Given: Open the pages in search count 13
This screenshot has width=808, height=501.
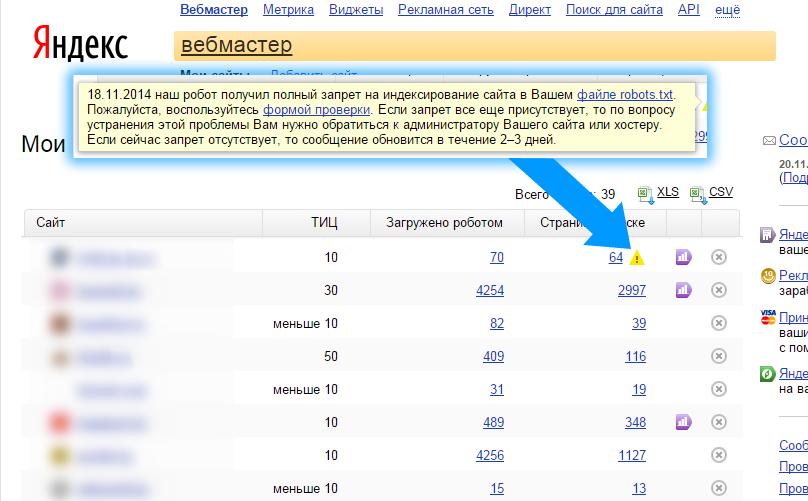Looking at the screenshot, I should point(639,488).
